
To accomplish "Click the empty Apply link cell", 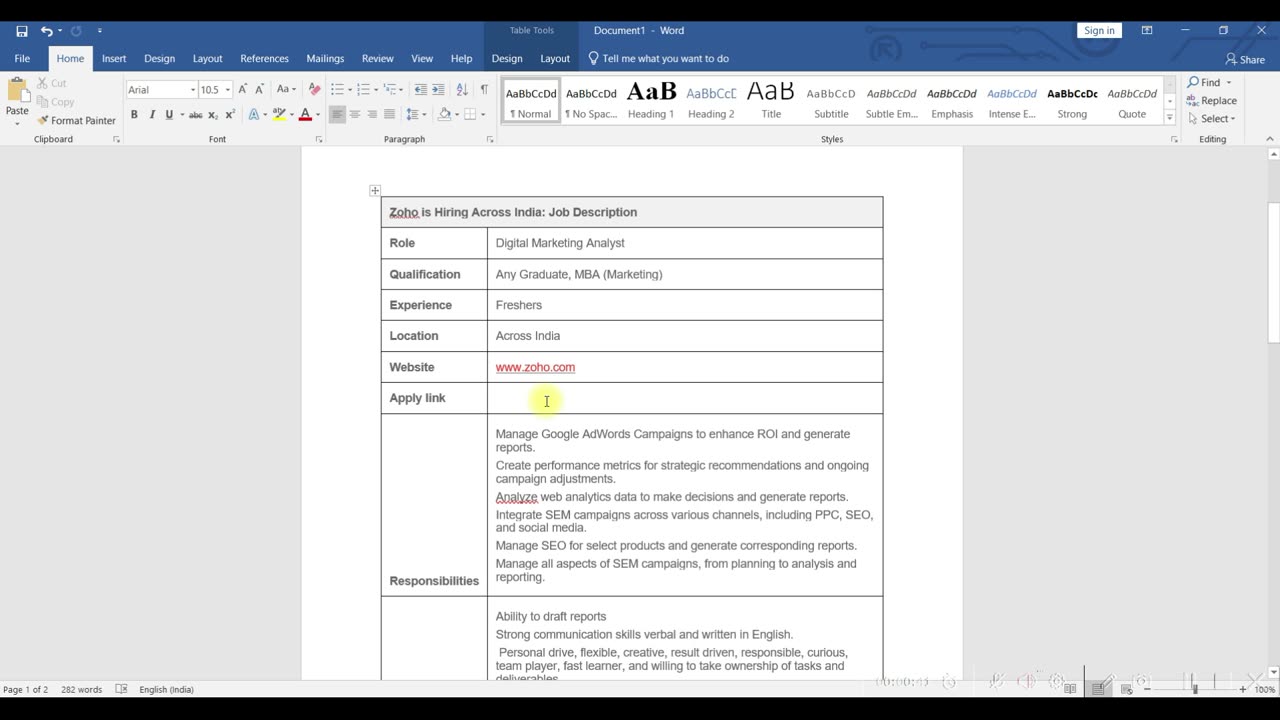I will [685, 398].
